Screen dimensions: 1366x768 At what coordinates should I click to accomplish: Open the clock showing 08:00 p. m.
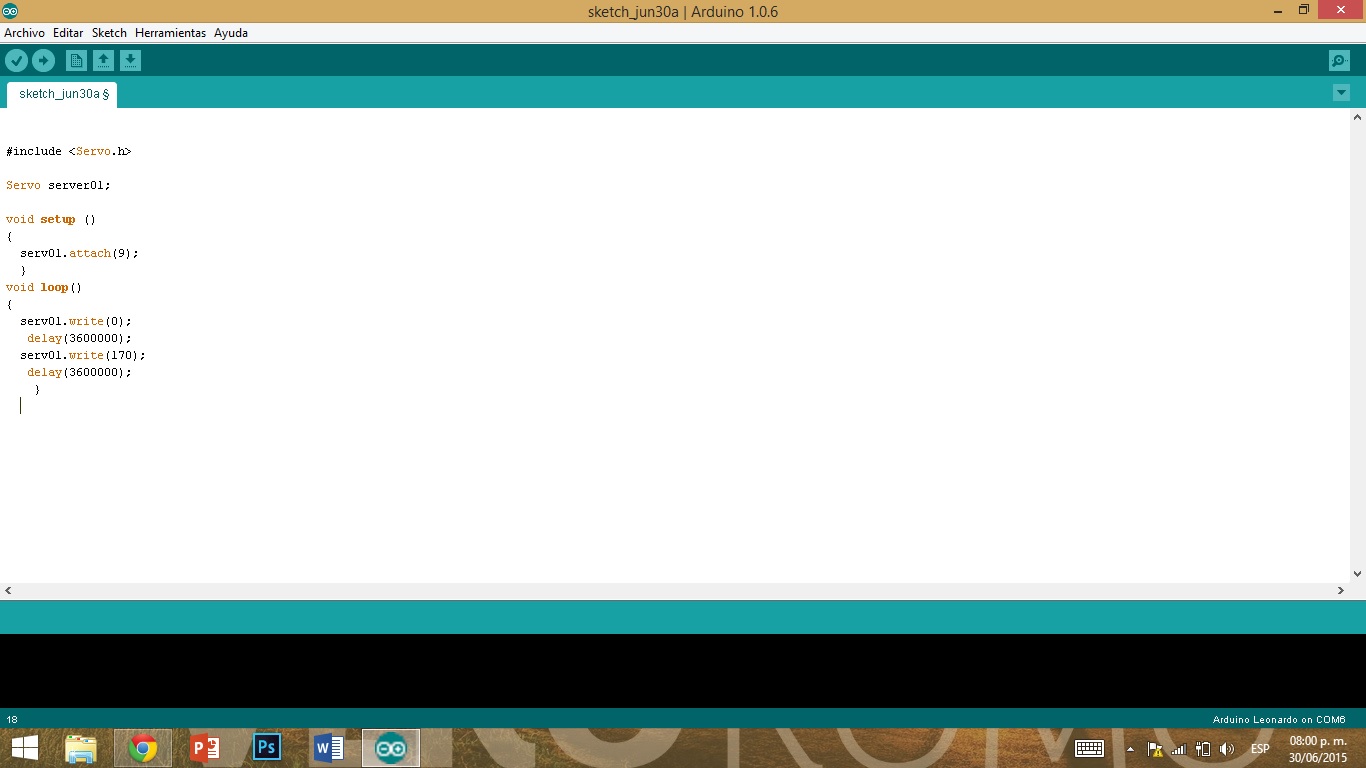click(1318, 749)
